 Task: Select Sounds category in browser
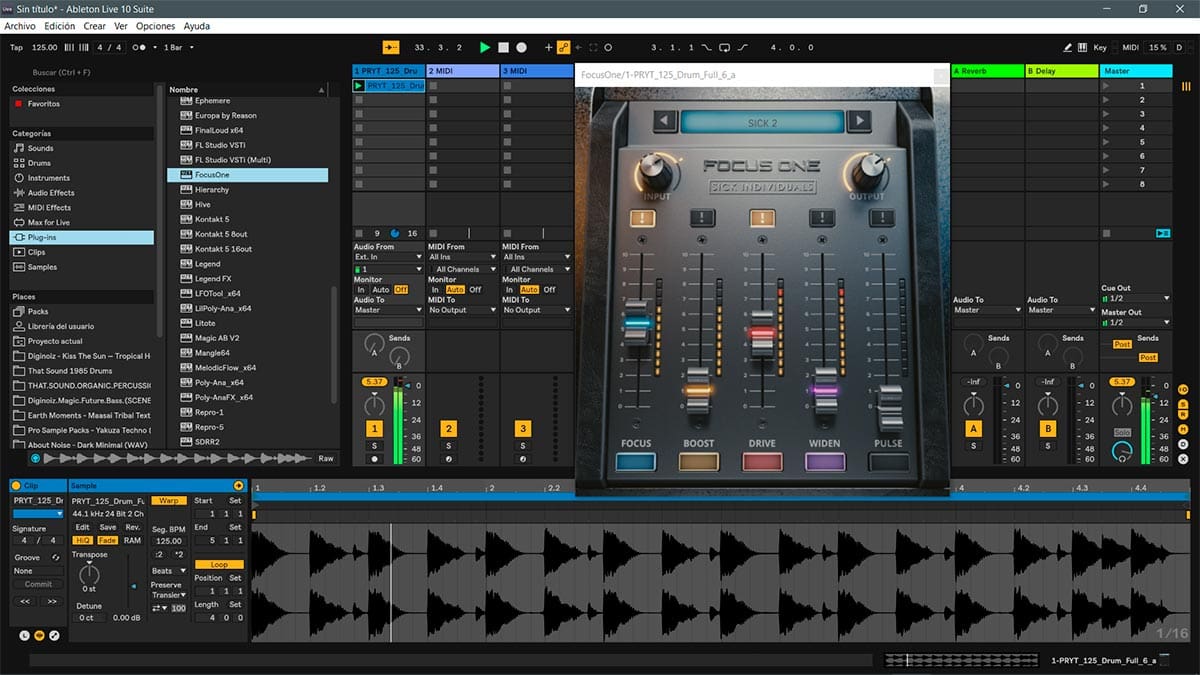80,148
